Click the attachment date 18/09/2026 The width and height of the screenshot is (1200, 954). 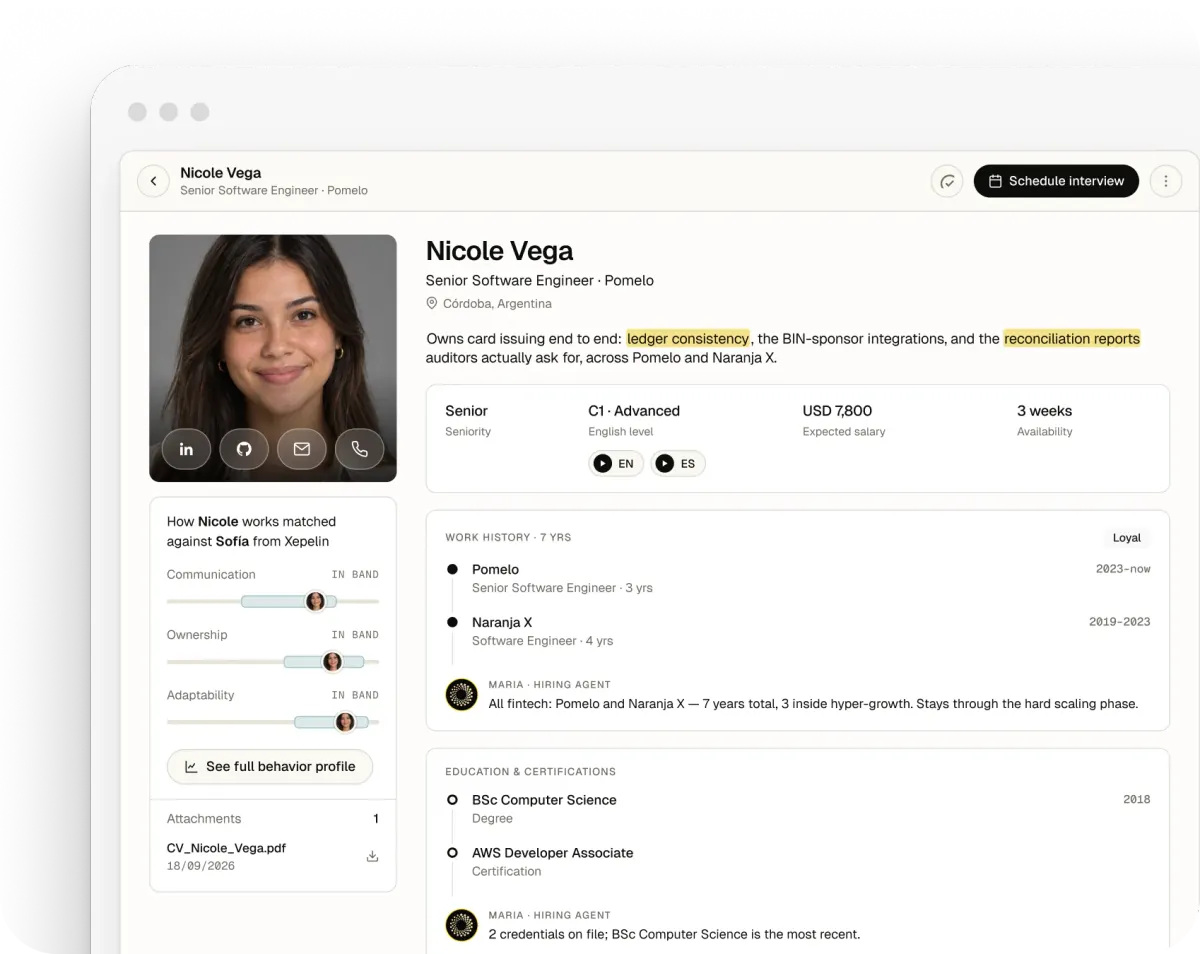pyautogui.click(x=201, y=866)
